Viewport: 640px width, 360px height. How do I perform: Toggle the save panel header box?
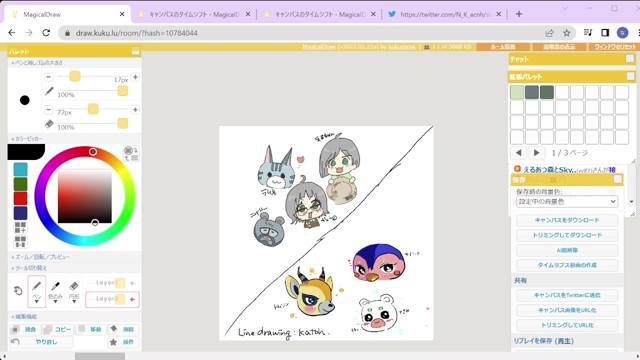click(618, 179)
